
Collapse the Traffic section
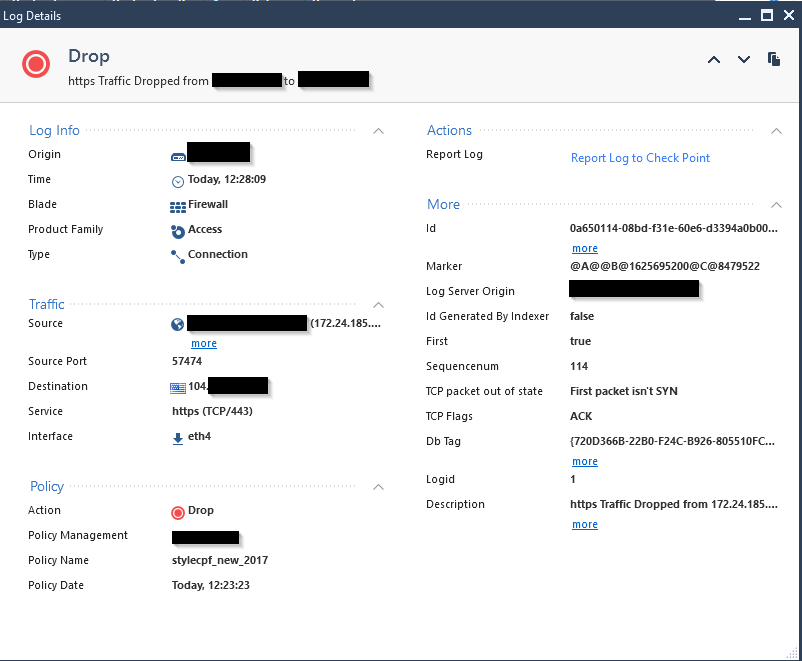[378, 305]
